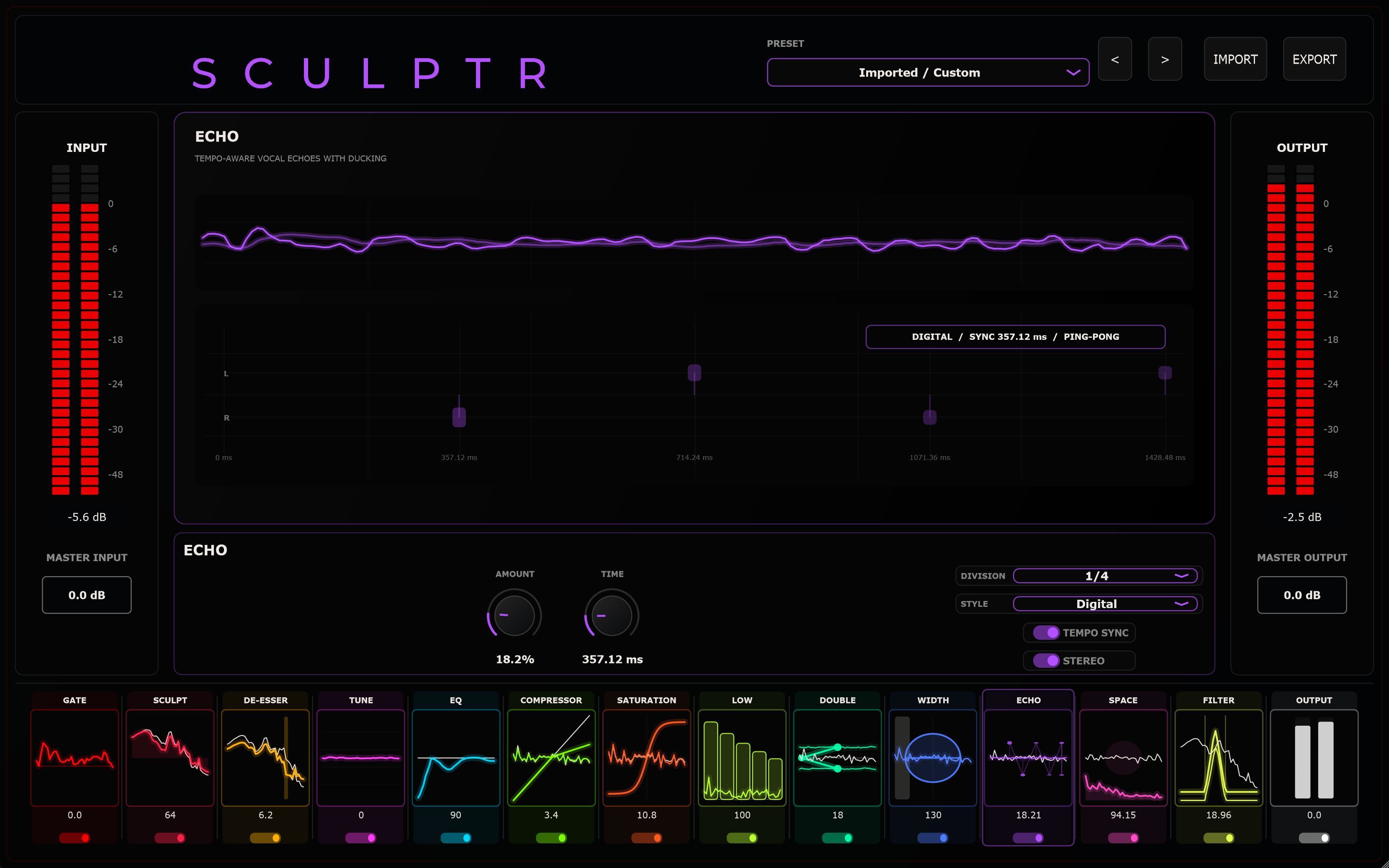Click the Echo Amount knob

[514, 615]
